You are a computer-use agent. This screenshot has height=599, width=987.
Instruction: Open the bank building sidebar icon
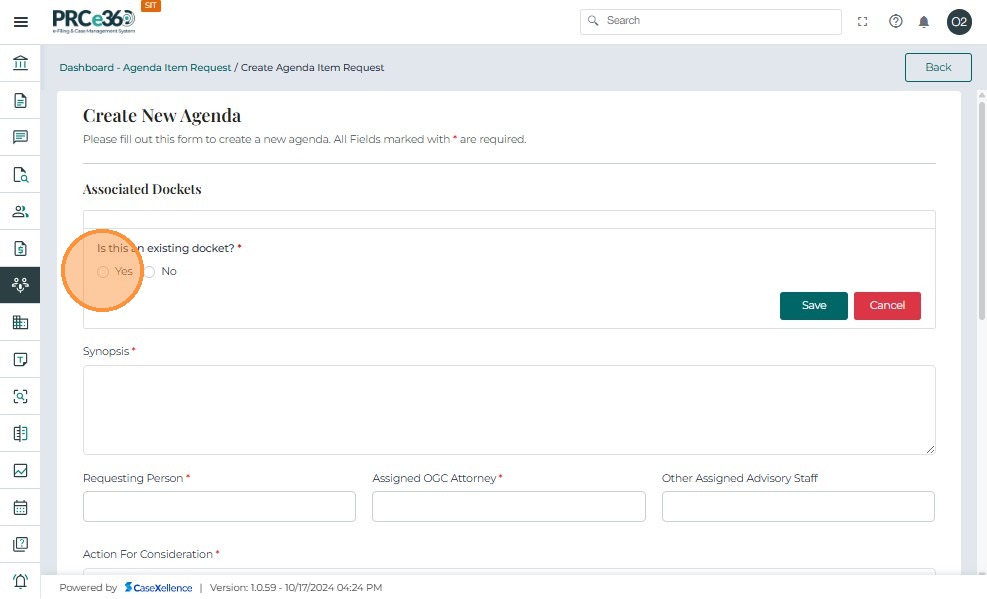tap(20, 63)
